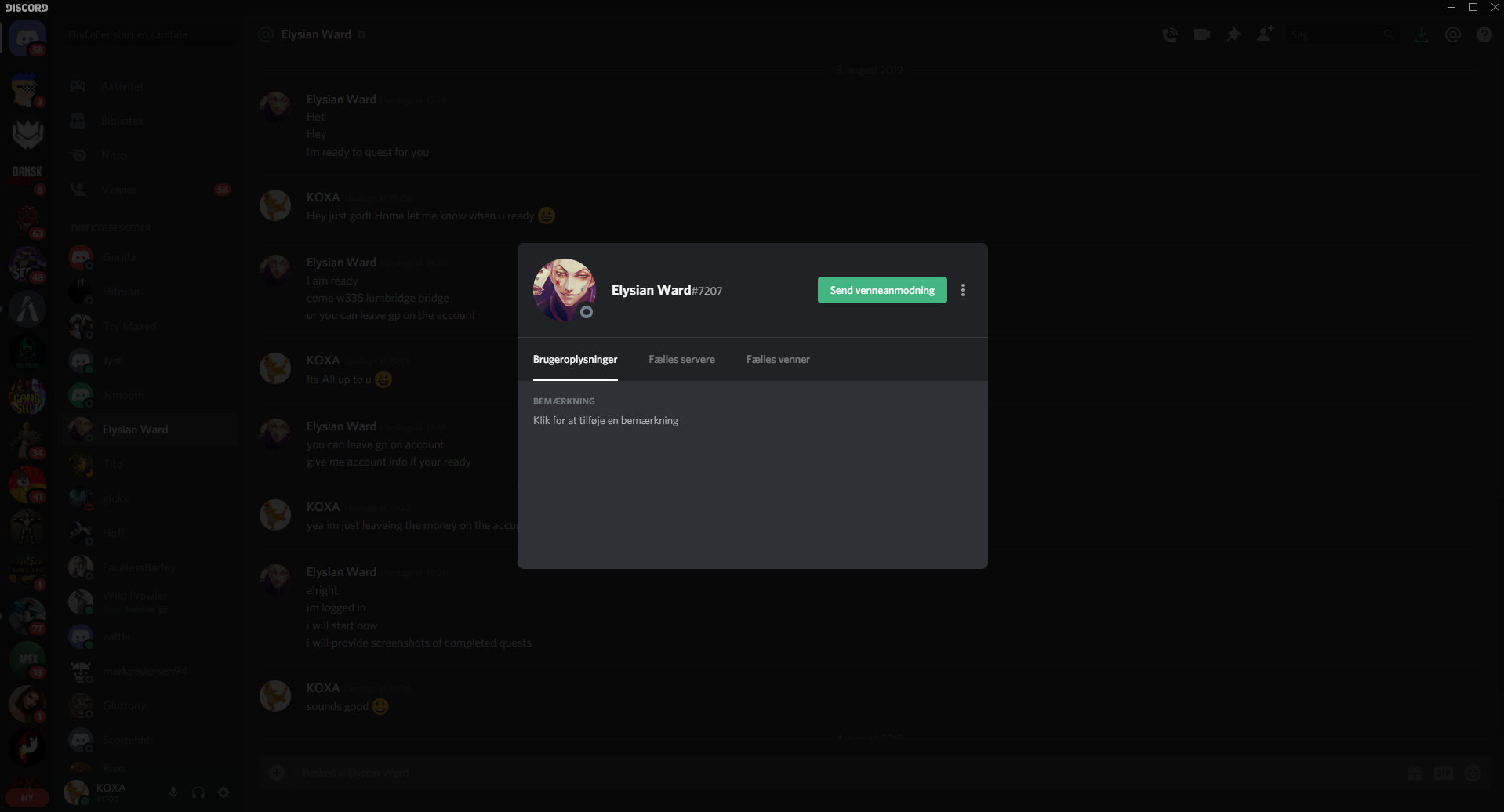The height and width of the screenshot is (812, 1504).
Task: Open the three-dot more options menu in profile
Action: [963, 290]
